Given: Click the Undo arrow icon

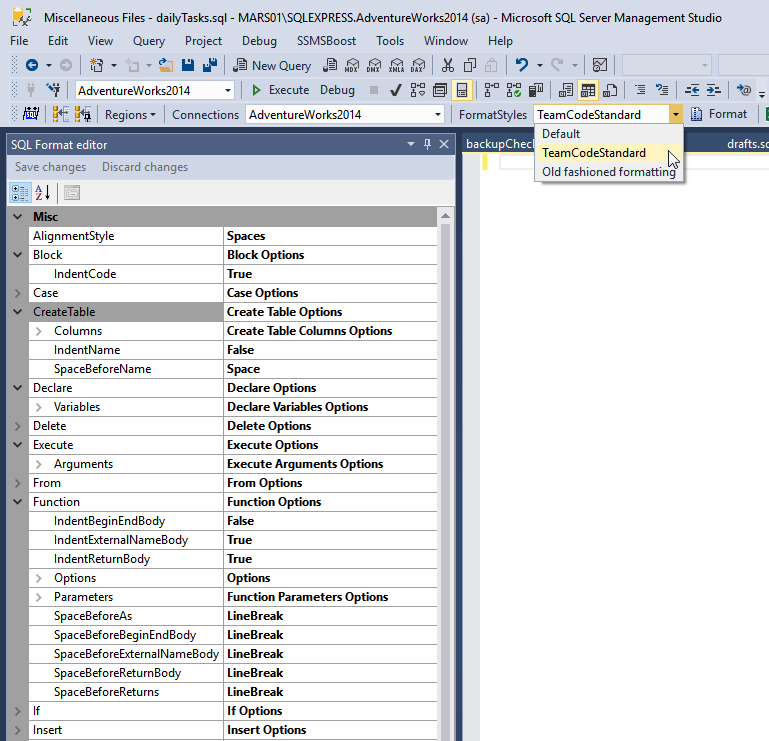Looking at the screenshot, I should [522, 65].
